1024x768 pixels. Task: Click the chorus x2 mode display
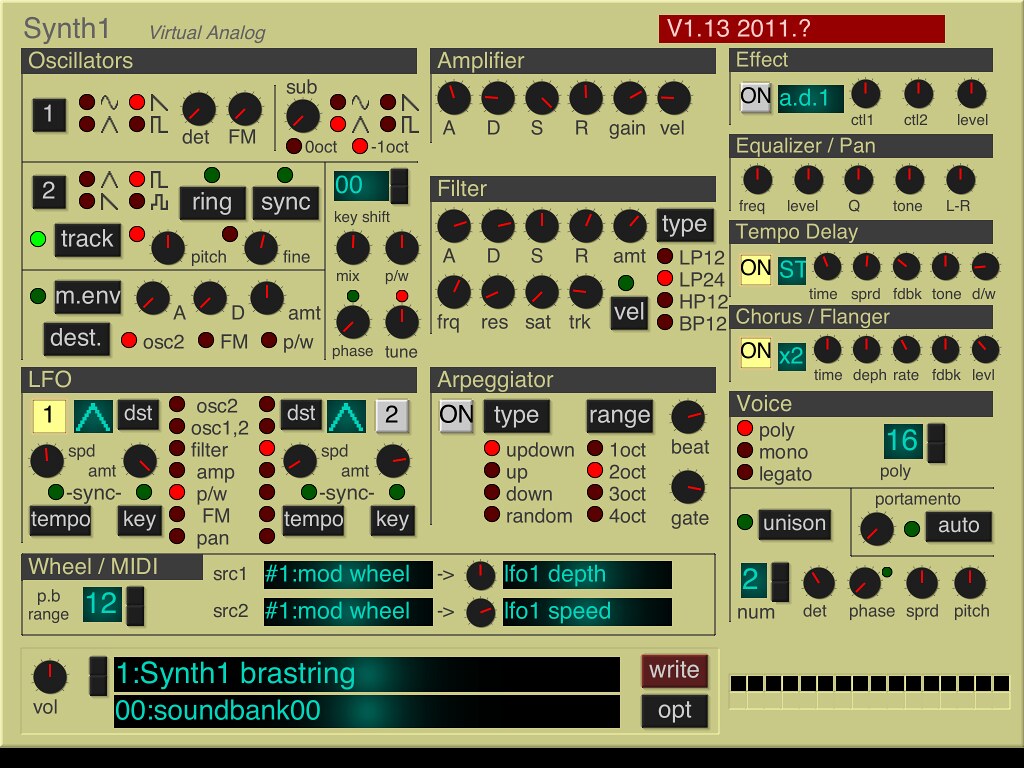[791, 356]
